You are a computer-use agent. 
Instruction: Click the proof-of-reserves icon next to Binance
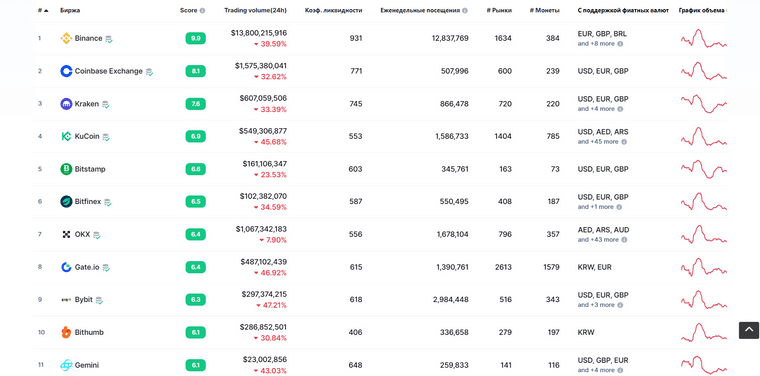(x=109, y=39)
